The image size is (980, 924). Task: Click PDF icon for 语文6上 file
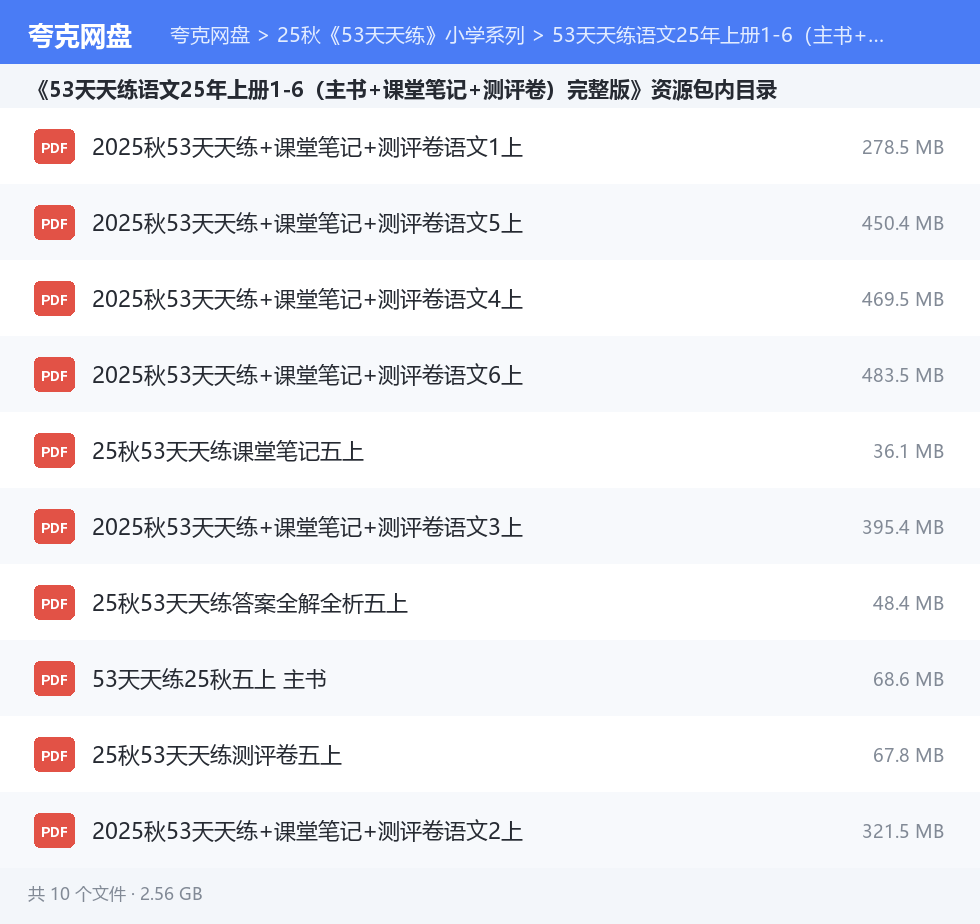tap(54, 374)
